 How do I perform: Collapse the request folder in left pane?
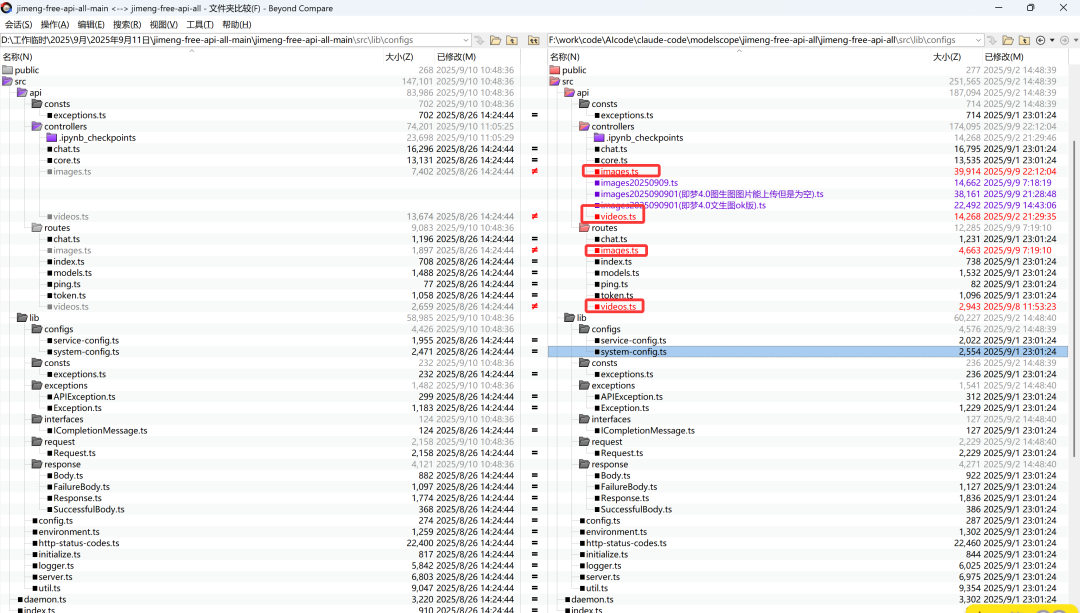[x=37, y=441]
